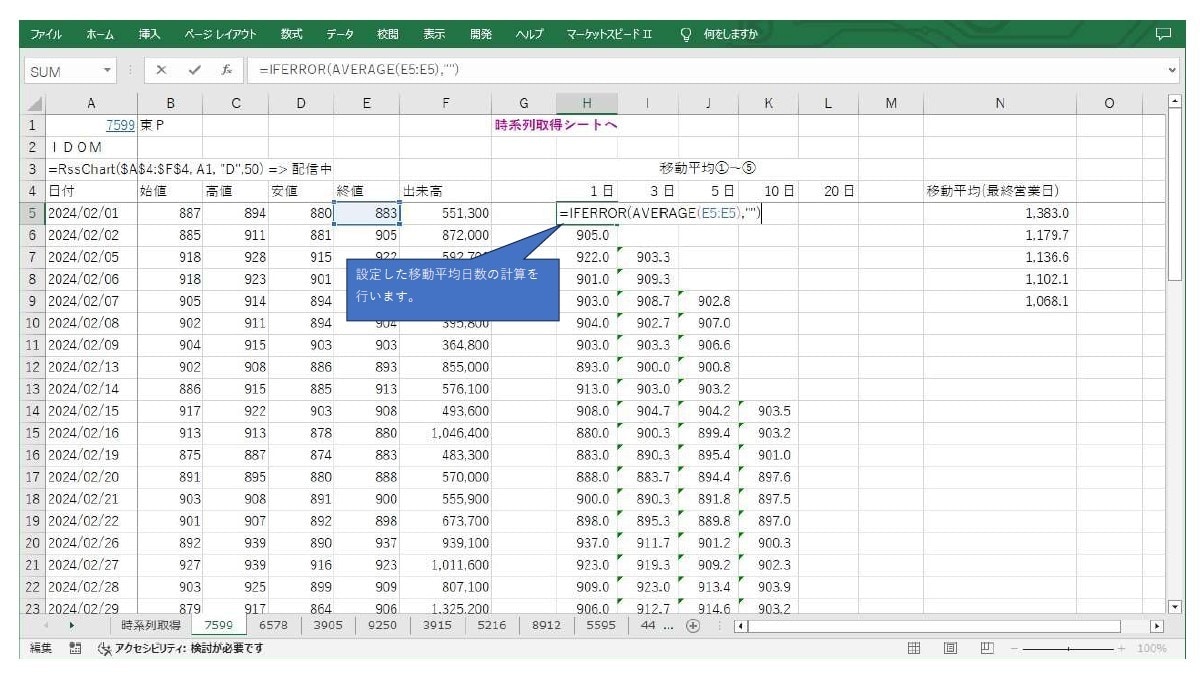Select cell with 2024/02/15 date

[x=91, y=410]
